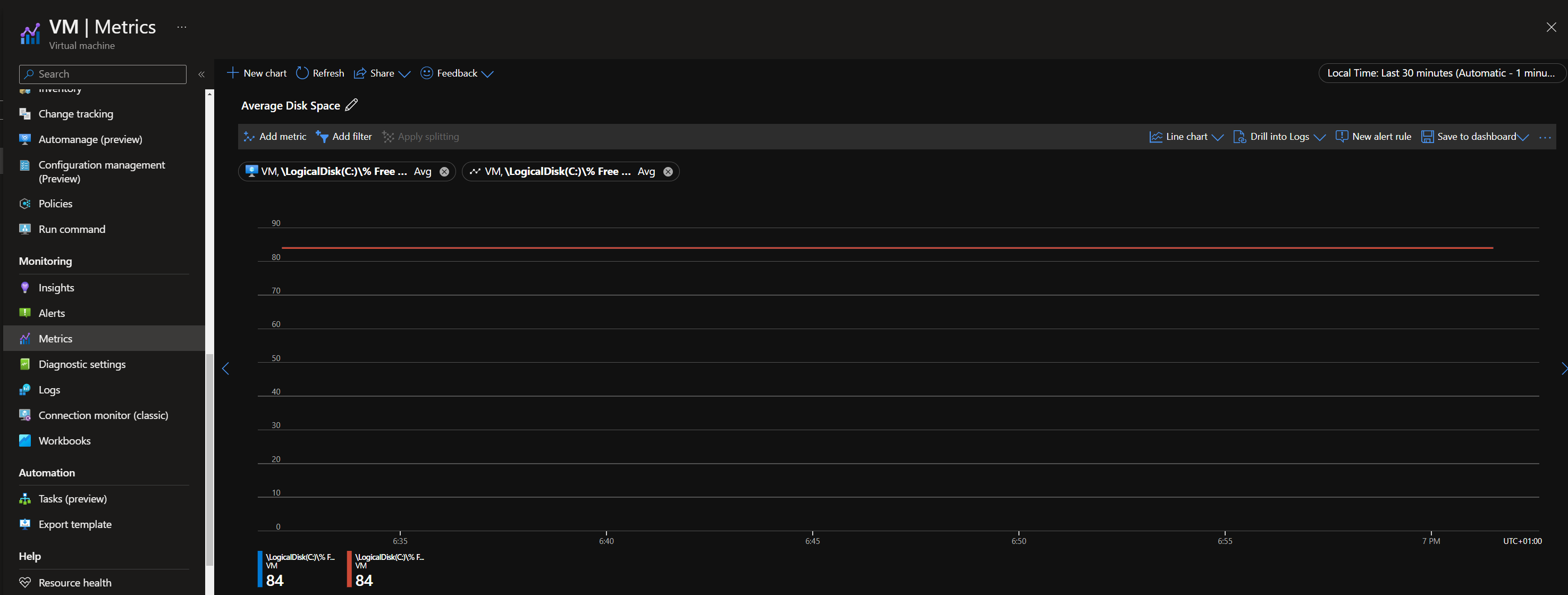The height and width of the screenshot is (595, 1568).
Task: Select the Metrics icon in the Monitoring sidebar
Action: tap(25, 339)
